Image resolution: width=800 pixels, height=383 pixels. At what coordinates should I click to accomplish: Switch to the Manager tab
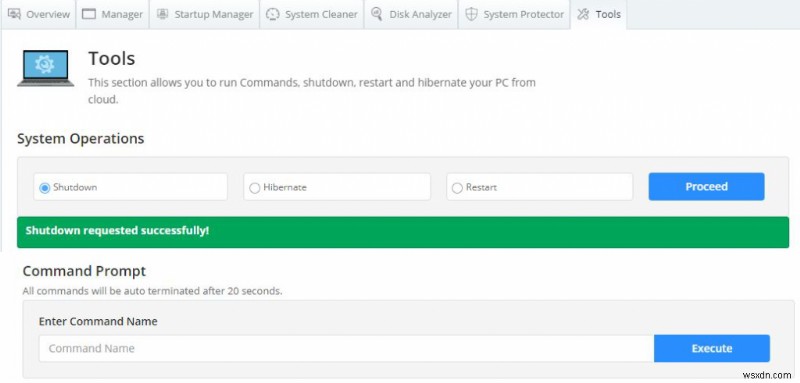click(x=112, y=14)
